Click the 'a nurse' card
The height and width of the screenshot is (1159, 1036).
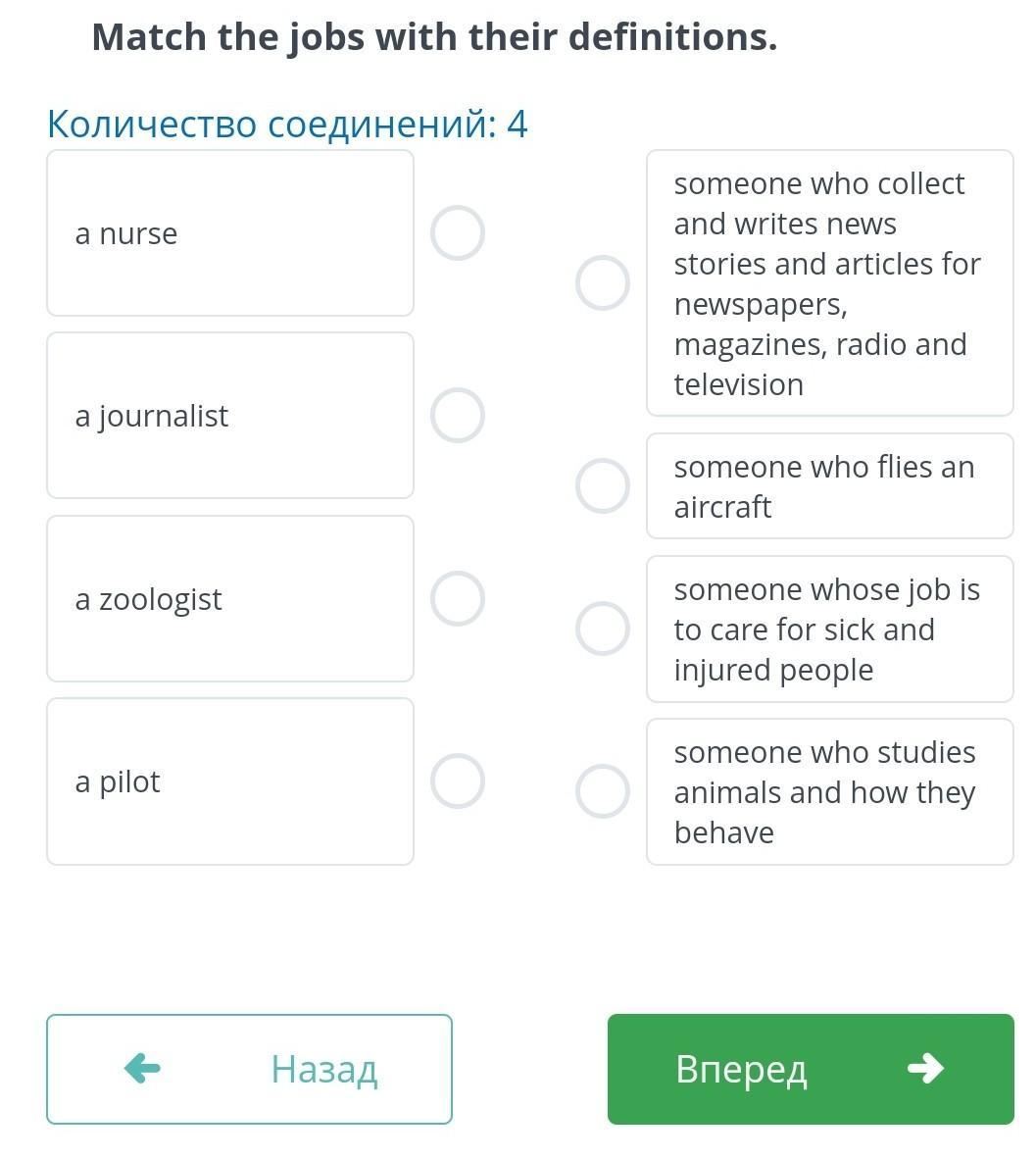tap(229, 232)
